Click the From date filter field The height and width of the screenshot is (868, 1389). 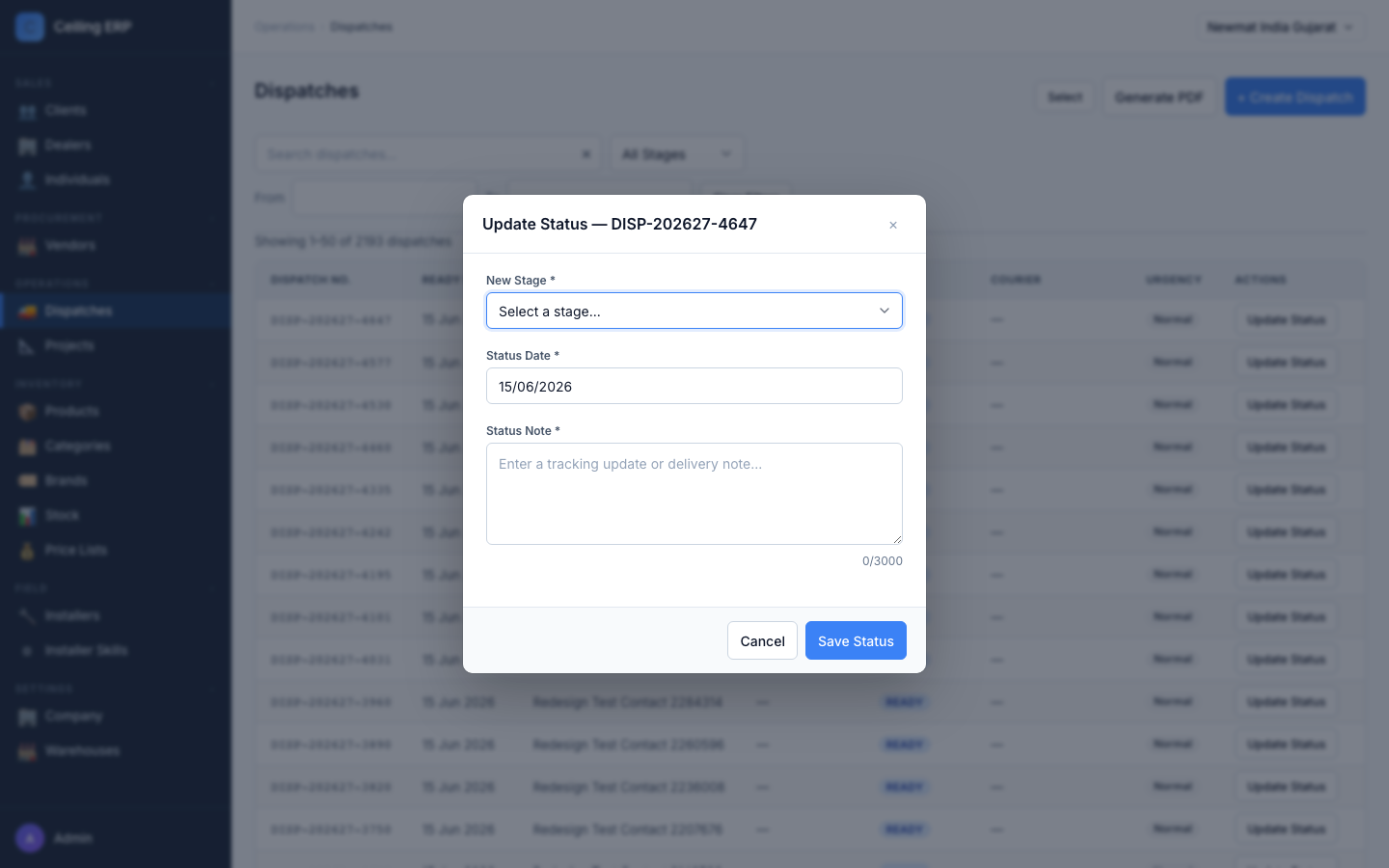click(384, 198)
